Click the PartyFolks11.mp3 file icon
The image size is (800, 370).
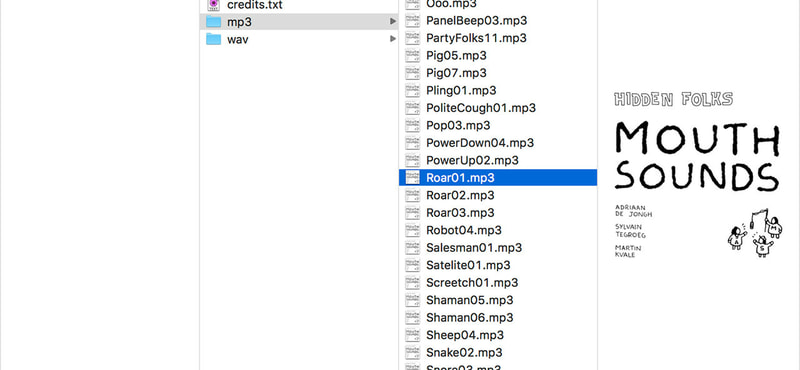coord(412,38)
